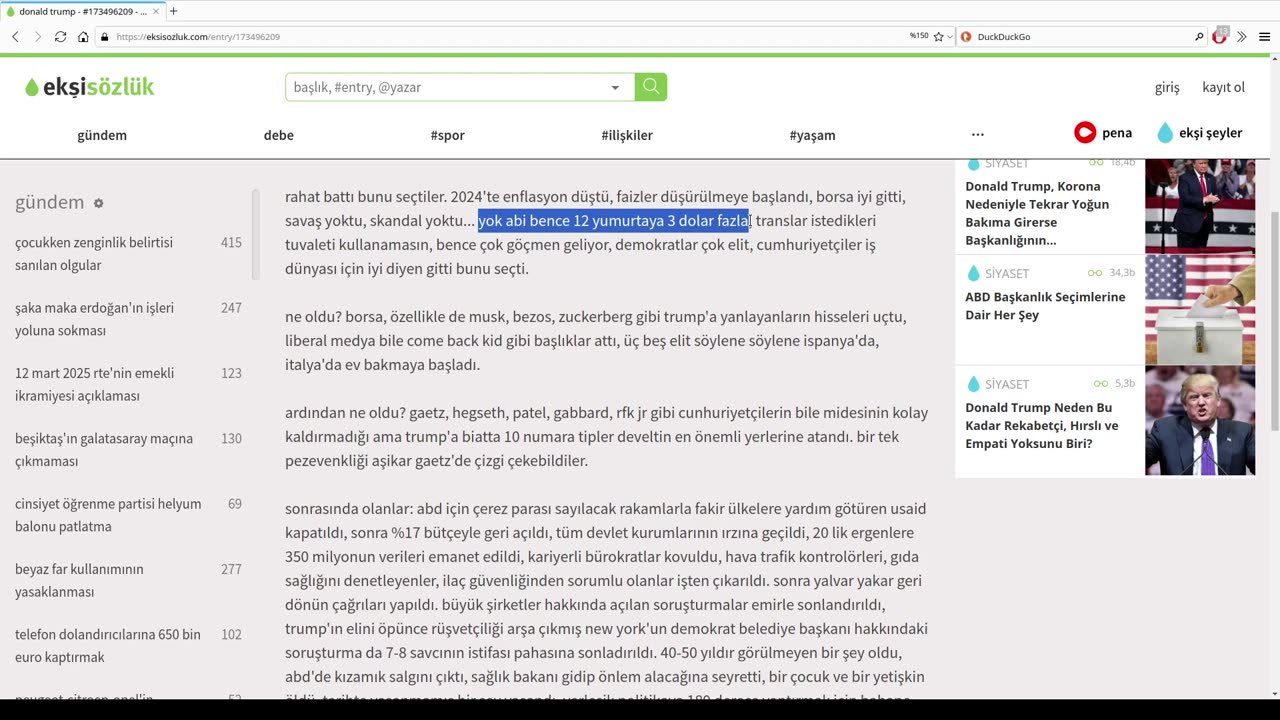Click the red extension icon in toolbar

(x=1220, y=36)
